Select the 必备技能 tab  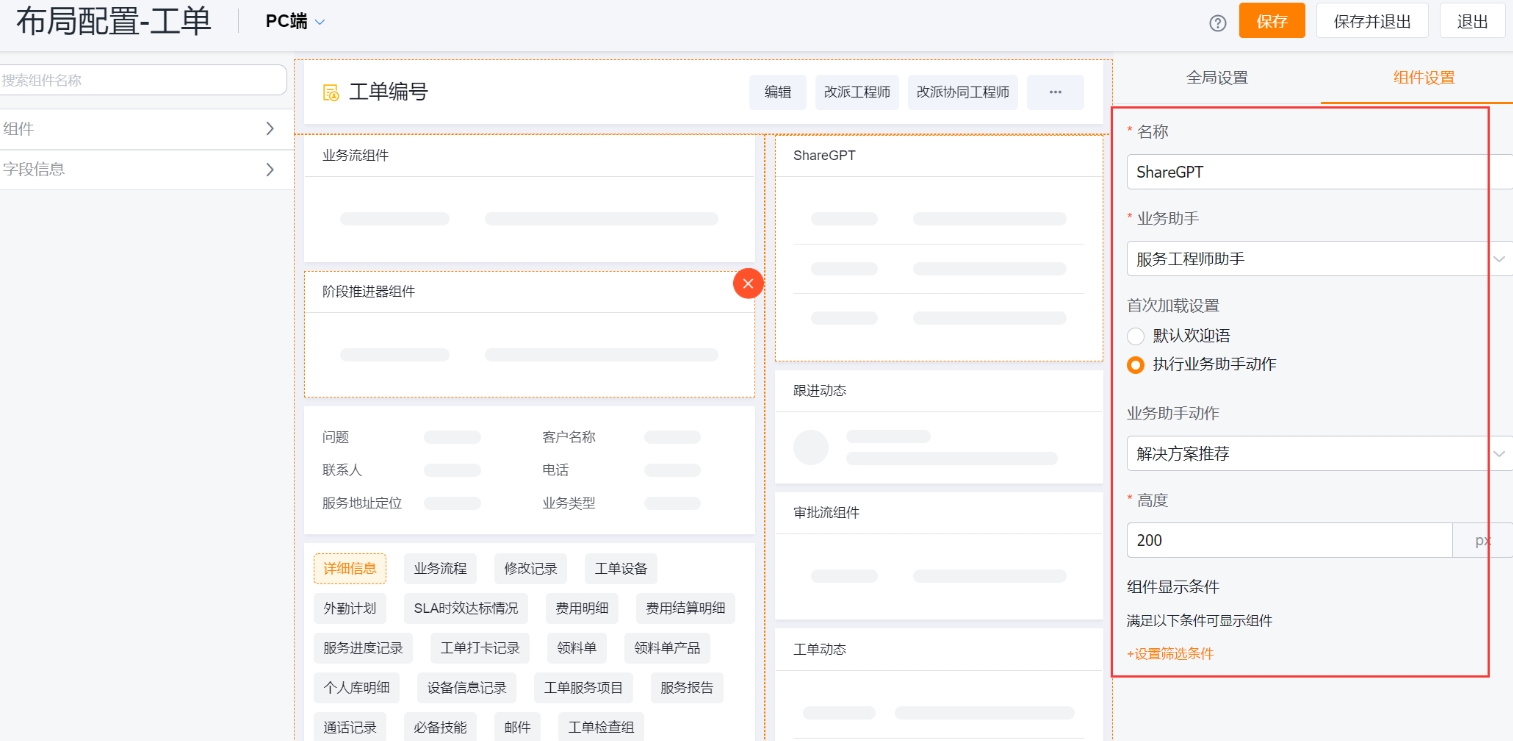click(440, 727)
